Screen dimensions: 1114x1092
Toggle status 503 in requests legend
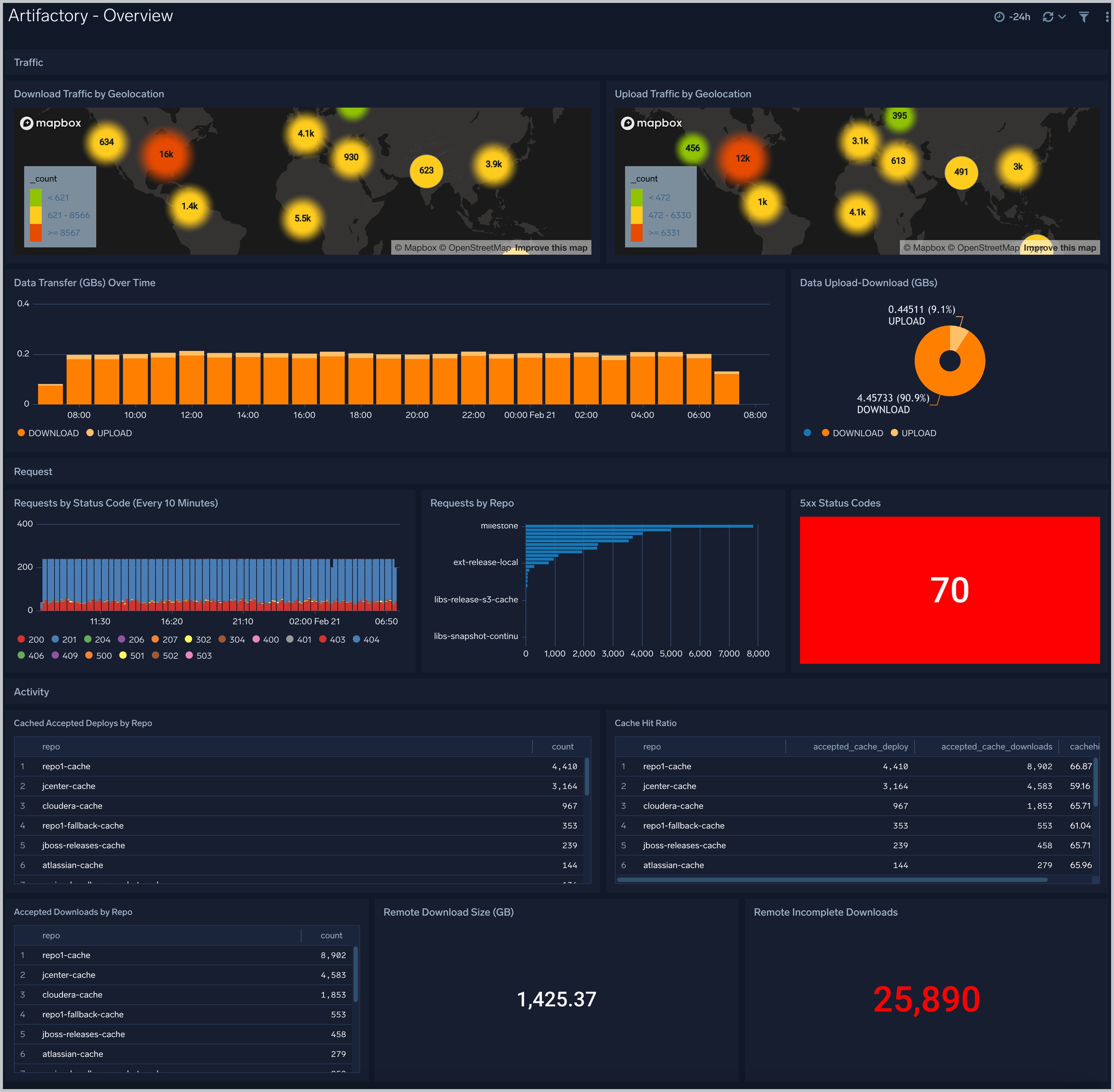click(199, 655)
